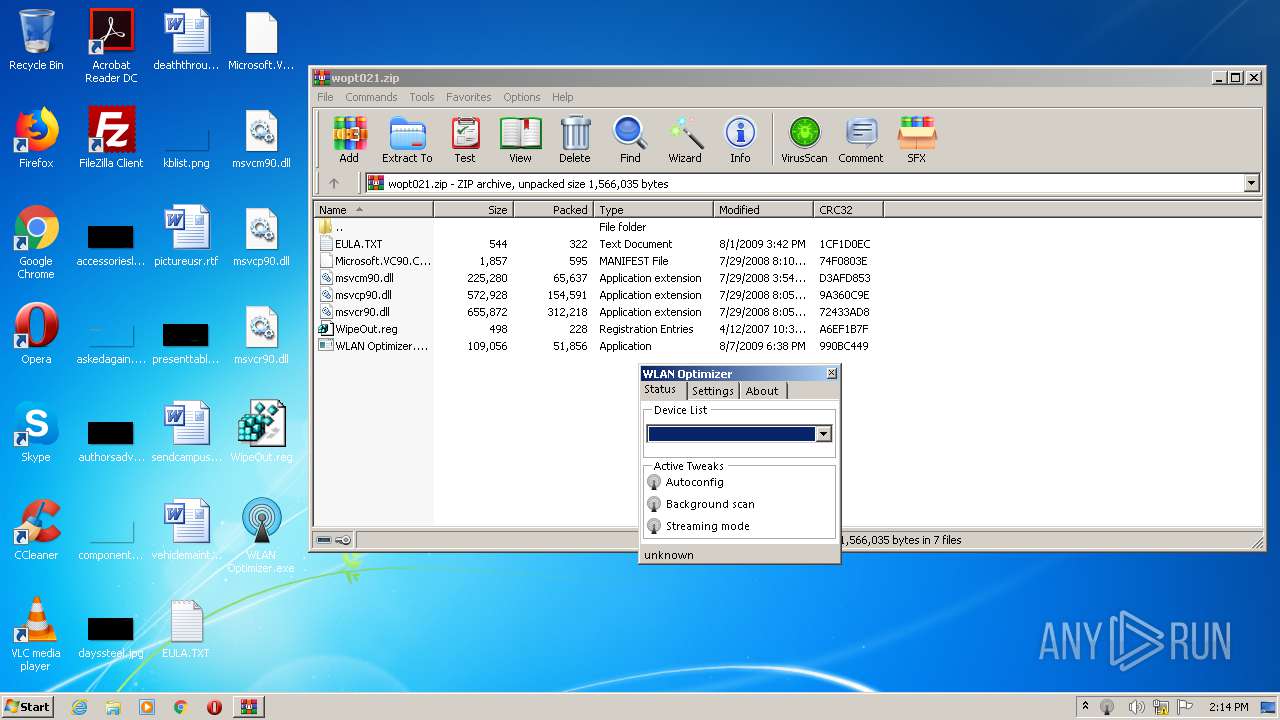Open the EULA.TXT desktop file
This screenshot has height=720, width=1280.
(186, 629)
